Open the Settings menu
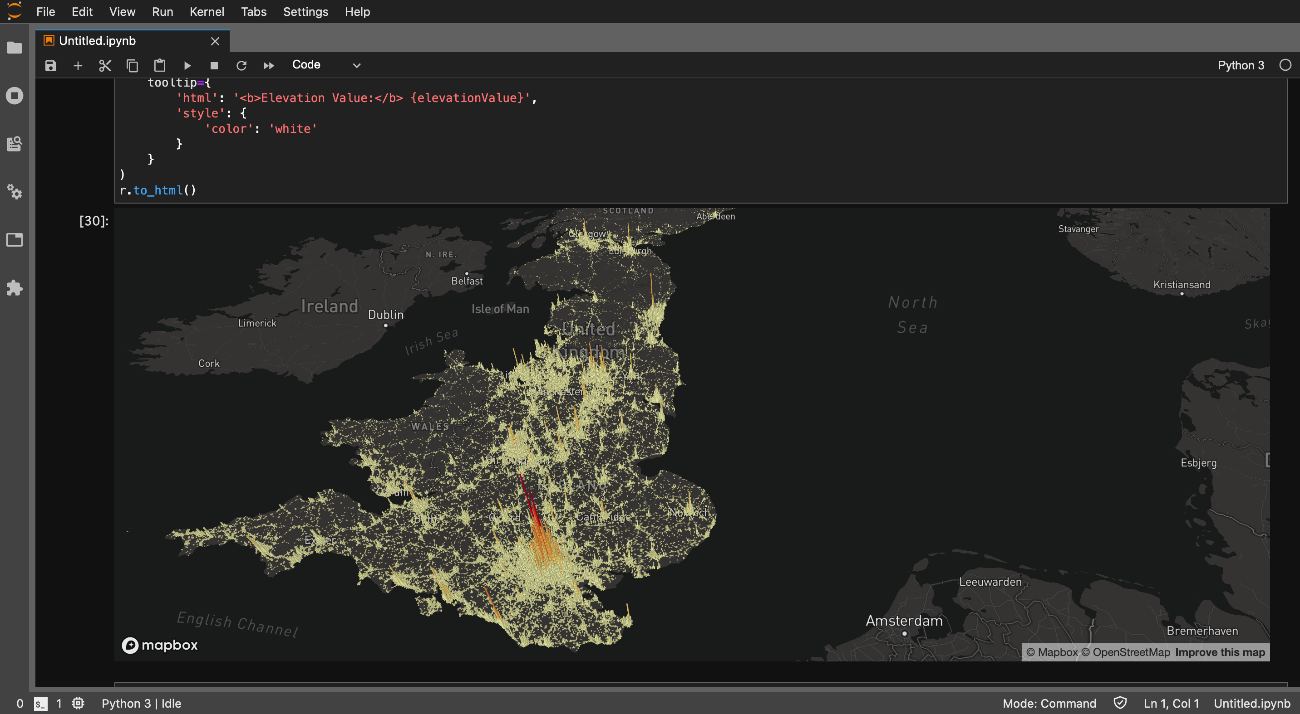This screenshot has width=1300, height=714. [x=306, y=12]
